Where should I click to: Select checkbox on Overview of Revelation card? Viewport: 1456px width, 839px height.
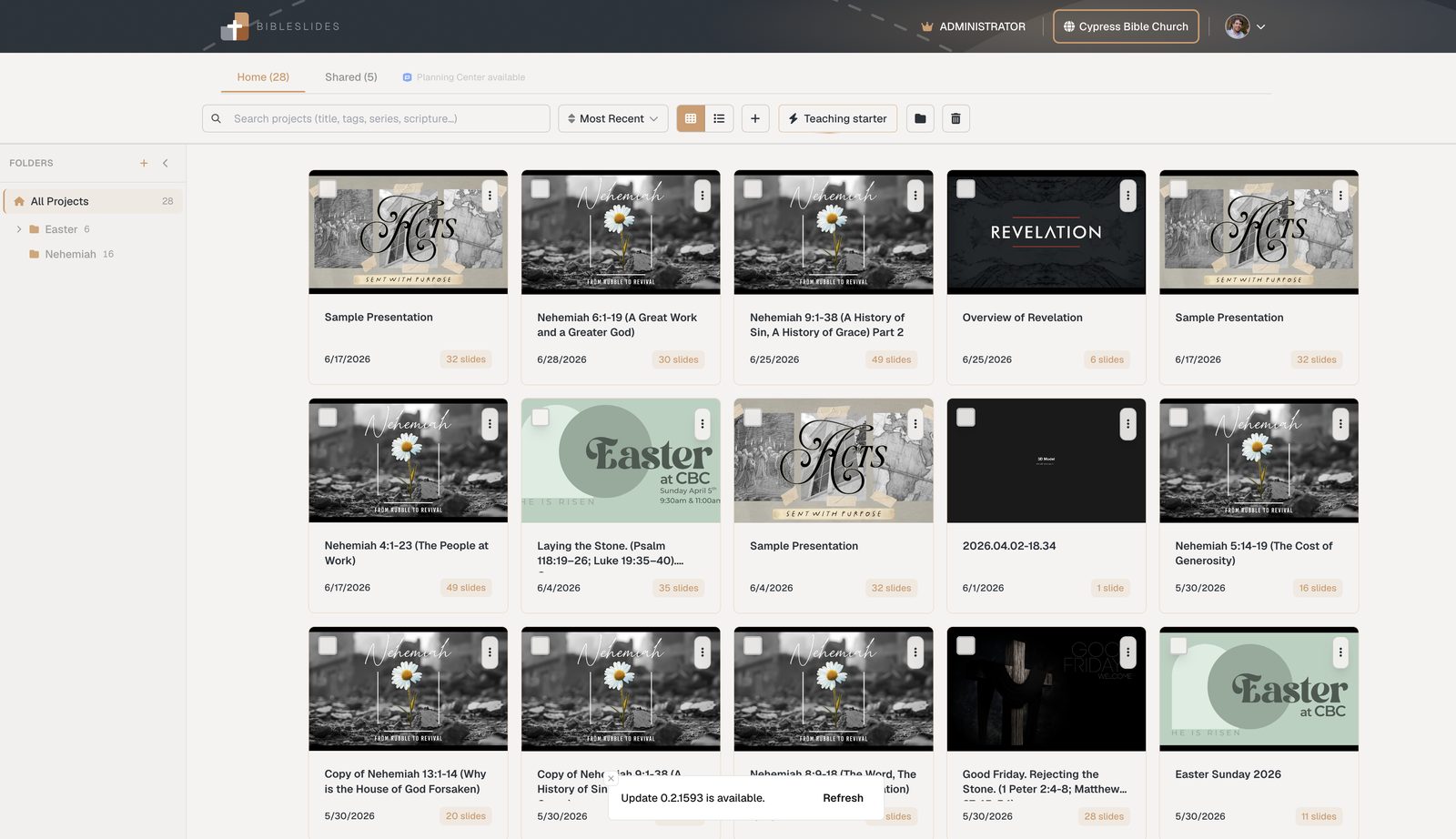[x=966, y=188]
